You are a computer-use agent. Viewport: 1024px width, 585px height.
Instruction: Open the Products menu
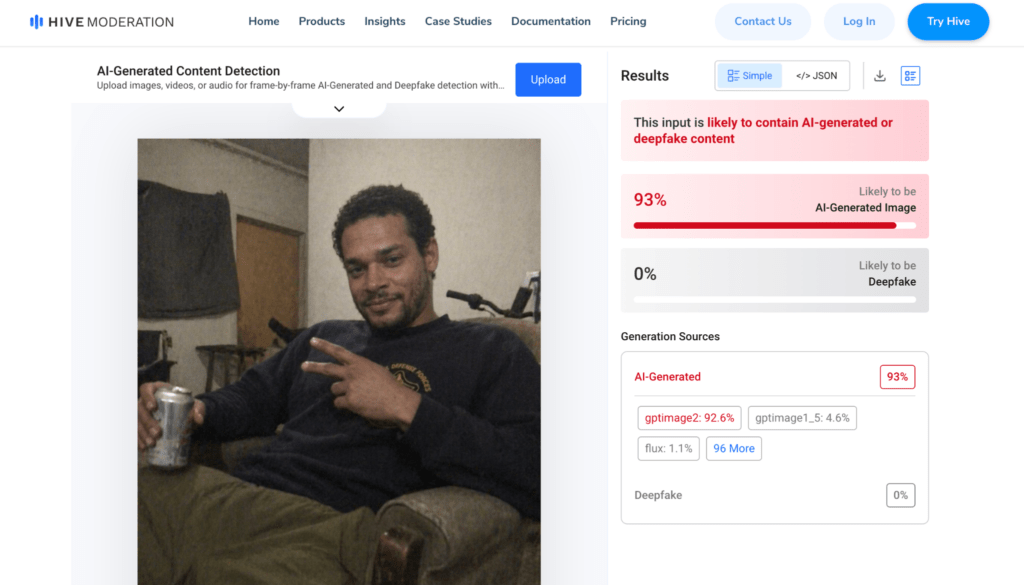[322, 21]
